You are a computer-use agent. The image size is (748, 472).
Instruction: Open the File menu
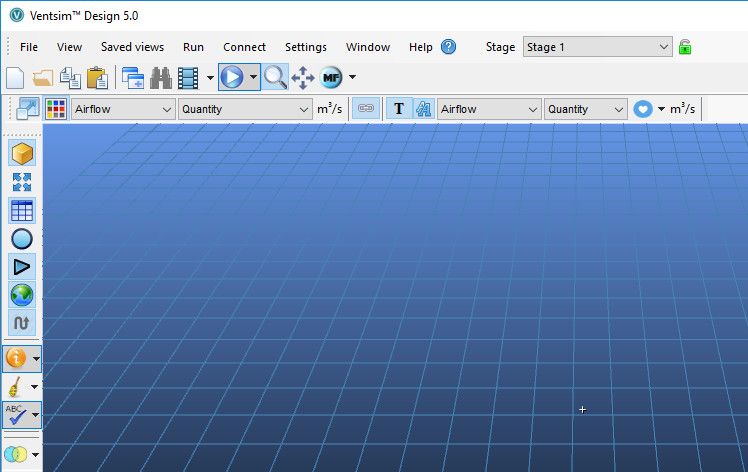click(x=29, y=47)
